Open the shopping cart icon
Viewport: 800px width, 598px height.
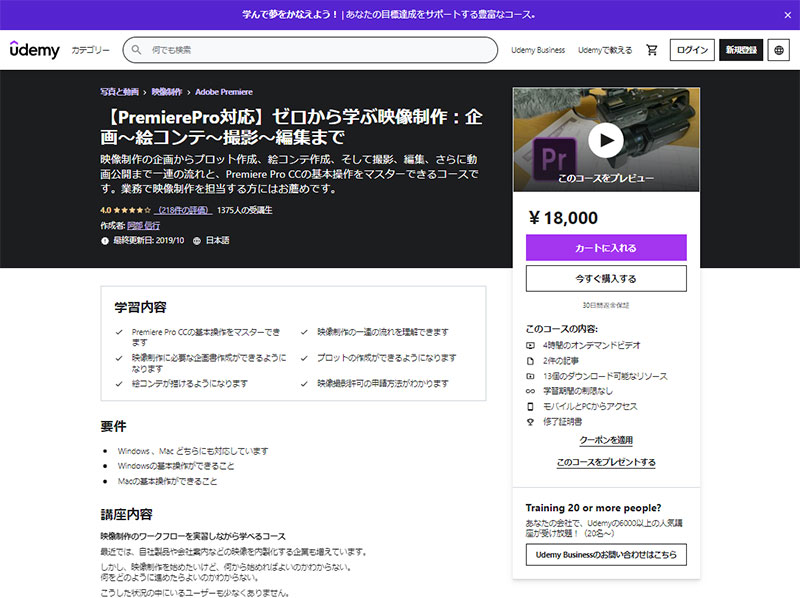(652, 50)
